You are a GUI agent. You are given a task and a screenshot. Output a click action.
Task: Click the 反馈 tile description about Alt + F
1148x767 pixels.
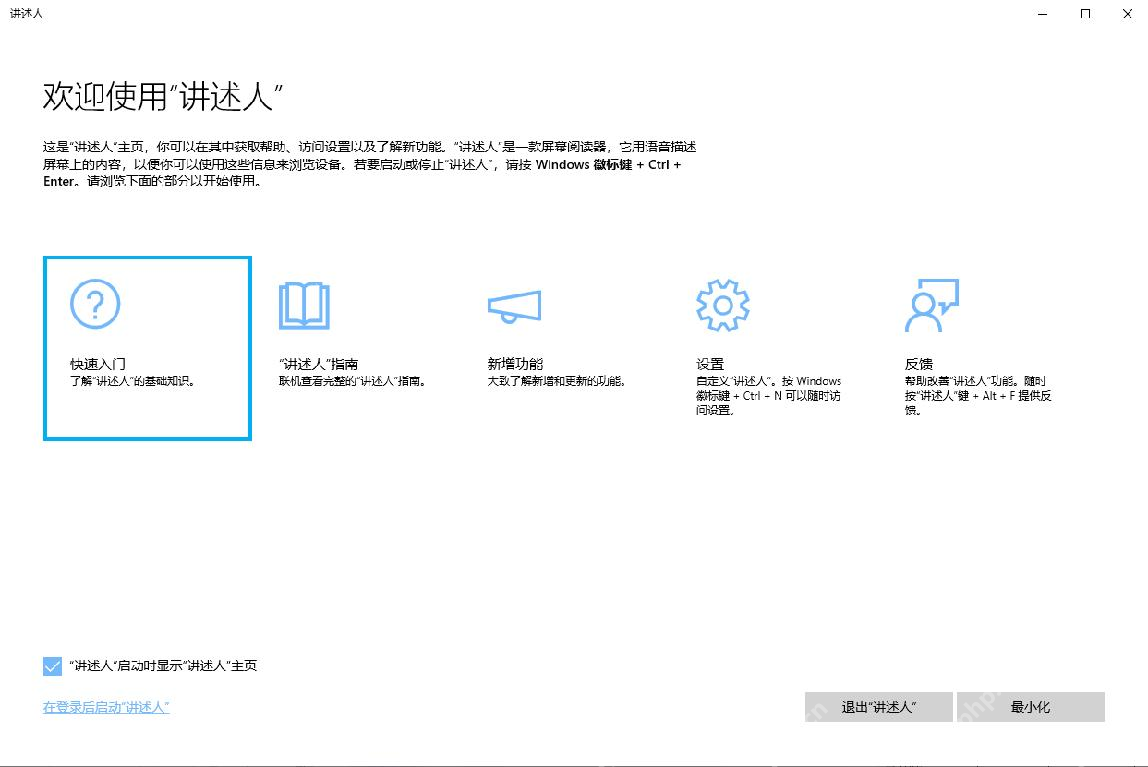(x=978, y=395)
